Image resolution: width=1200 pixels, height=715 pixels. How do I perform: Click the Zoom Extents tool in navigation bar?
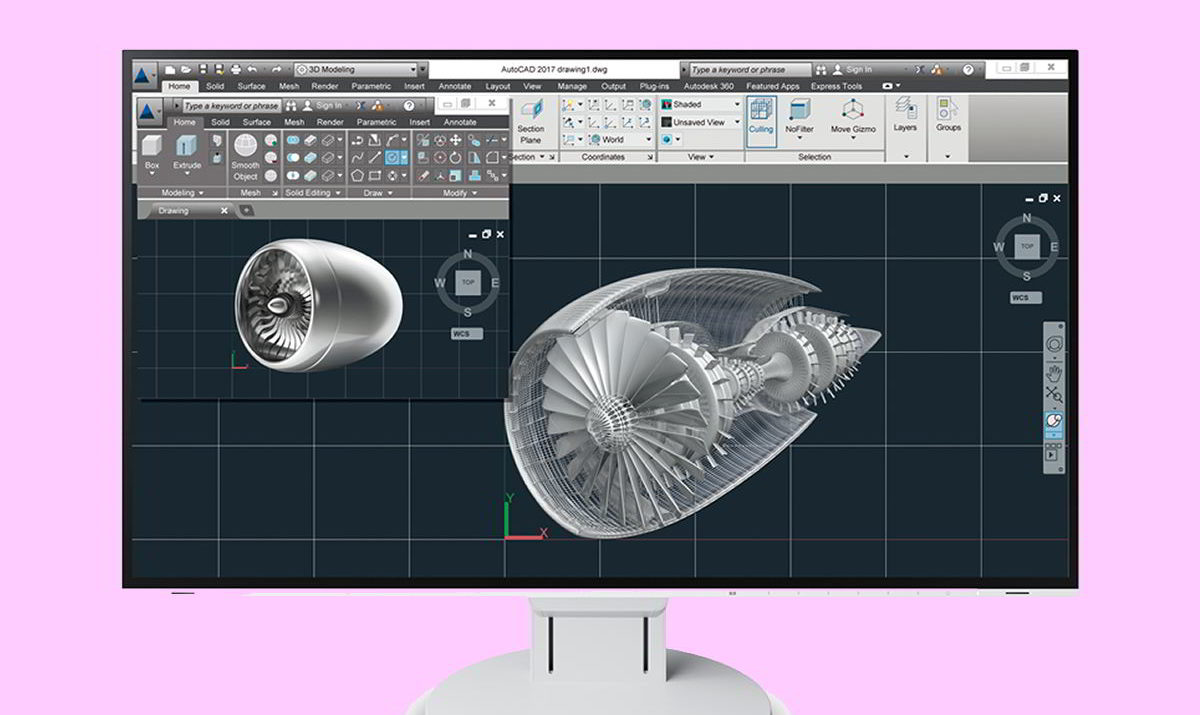(1054, 396)
